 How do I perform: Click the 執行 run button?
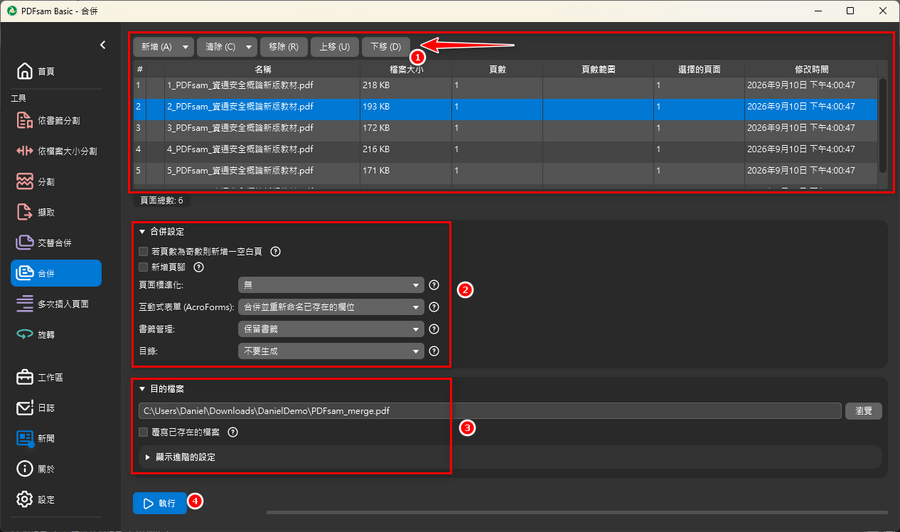click(x=160, y=503)
